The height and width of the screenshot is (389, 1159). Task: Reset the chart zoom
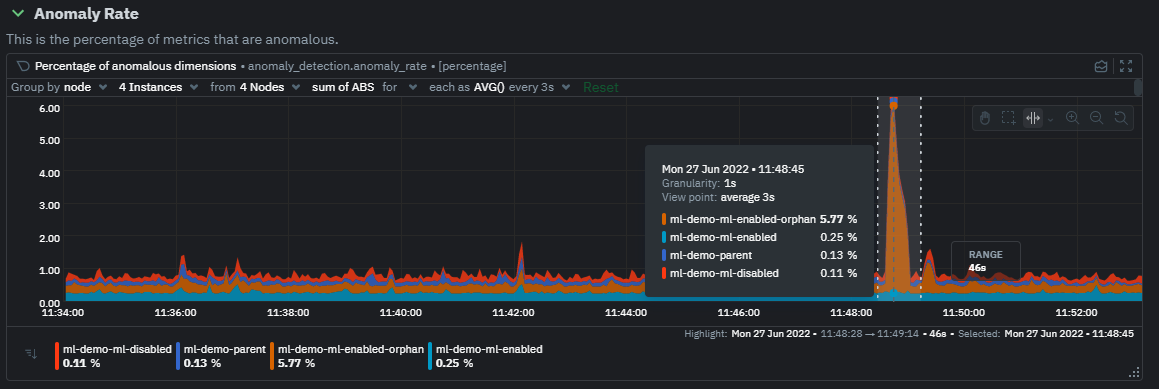pyautogui.click(x=1121, y=118)
